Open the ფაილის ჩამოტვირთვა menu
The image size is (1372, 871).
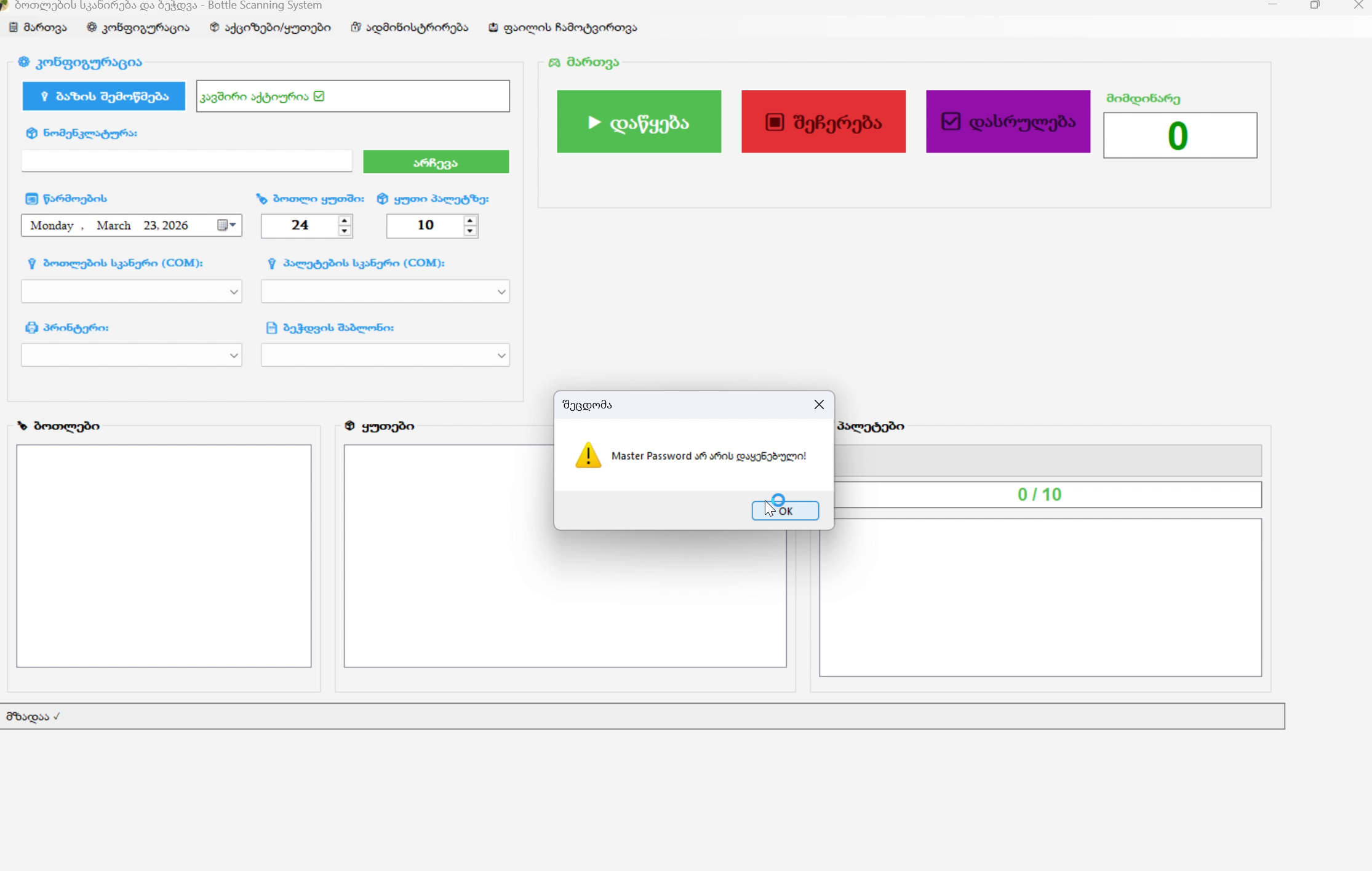tap(563, 28)
